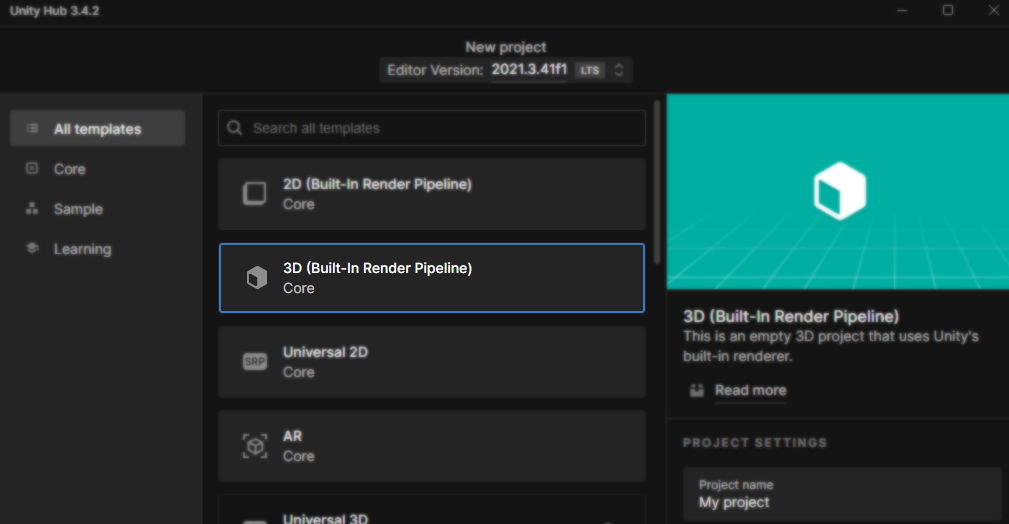
Task: Minimize the Unity Hub window
Action: pyautogui.click(x=902, y=10)
